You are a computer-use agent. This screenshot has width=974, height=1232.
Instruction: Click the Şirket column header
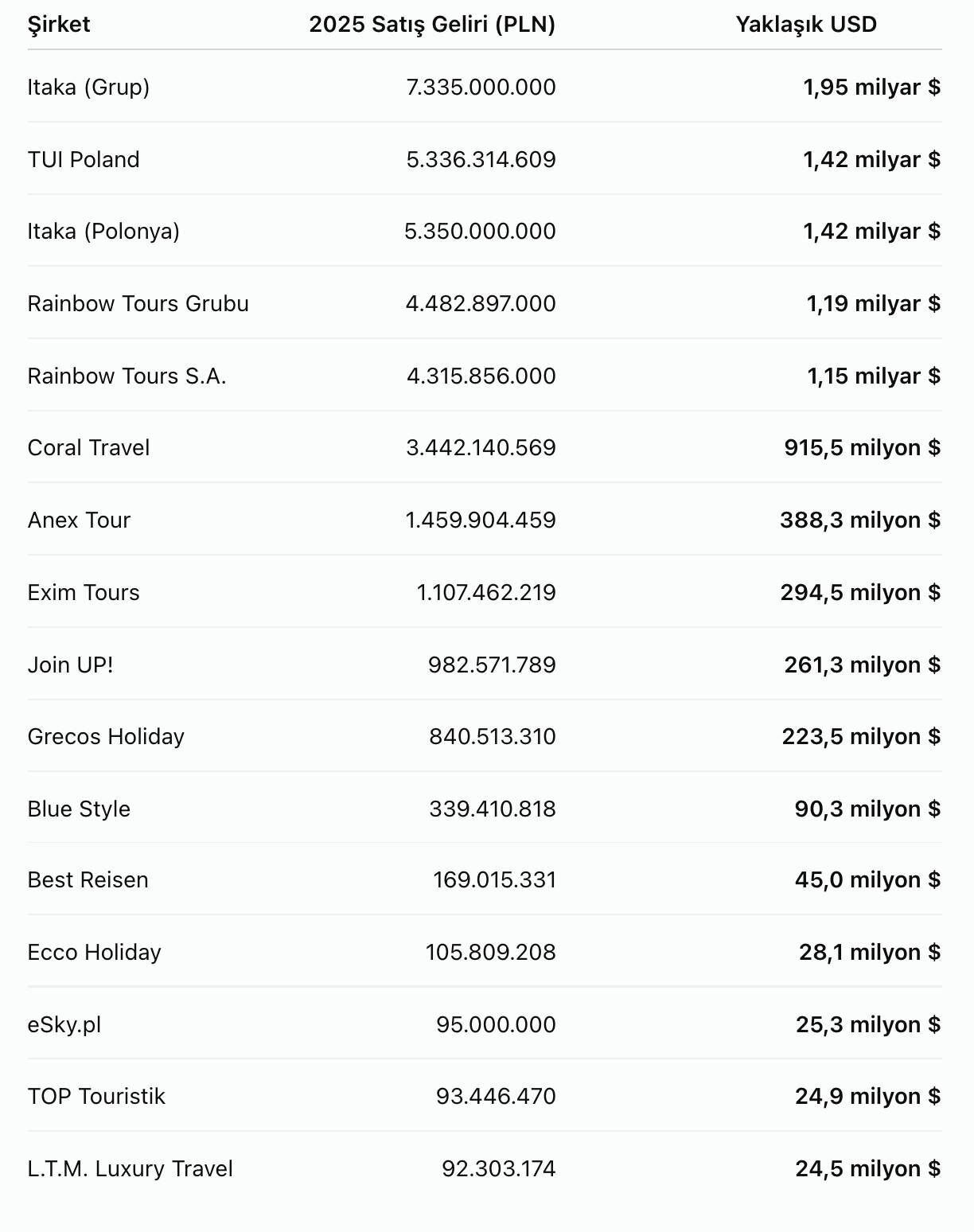pyautogui.click(x=59, y=25)
